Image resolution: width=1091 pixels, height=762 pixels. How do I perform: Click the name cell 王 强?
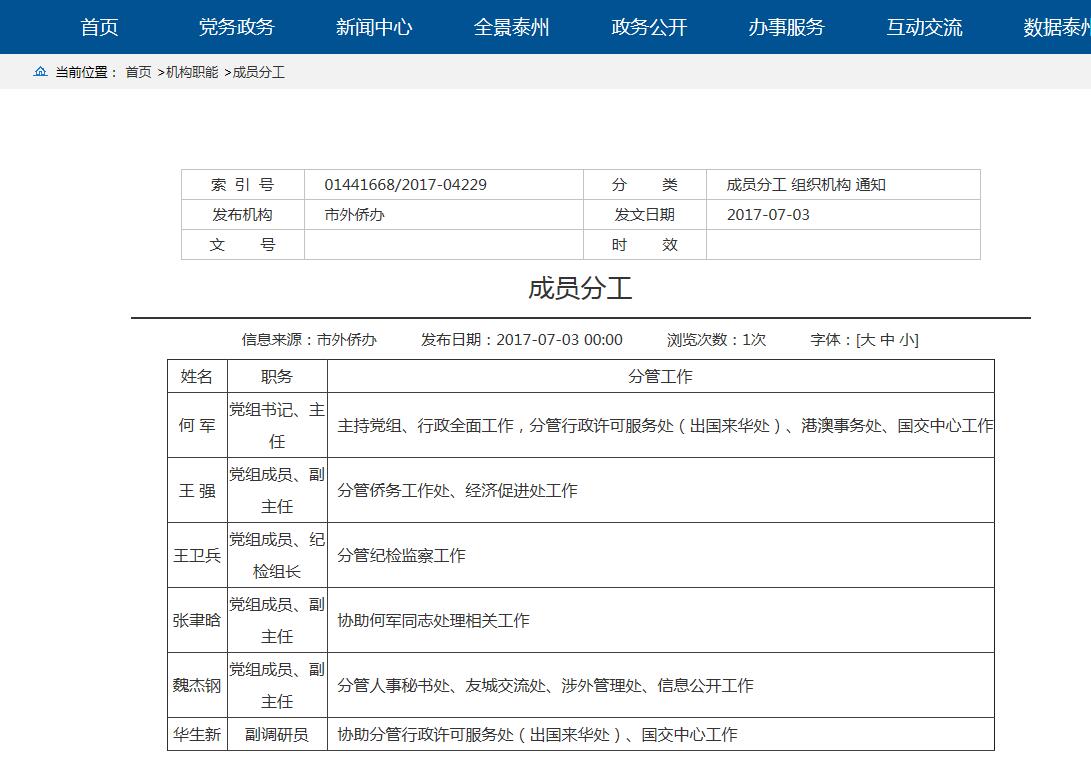point(197,491)
